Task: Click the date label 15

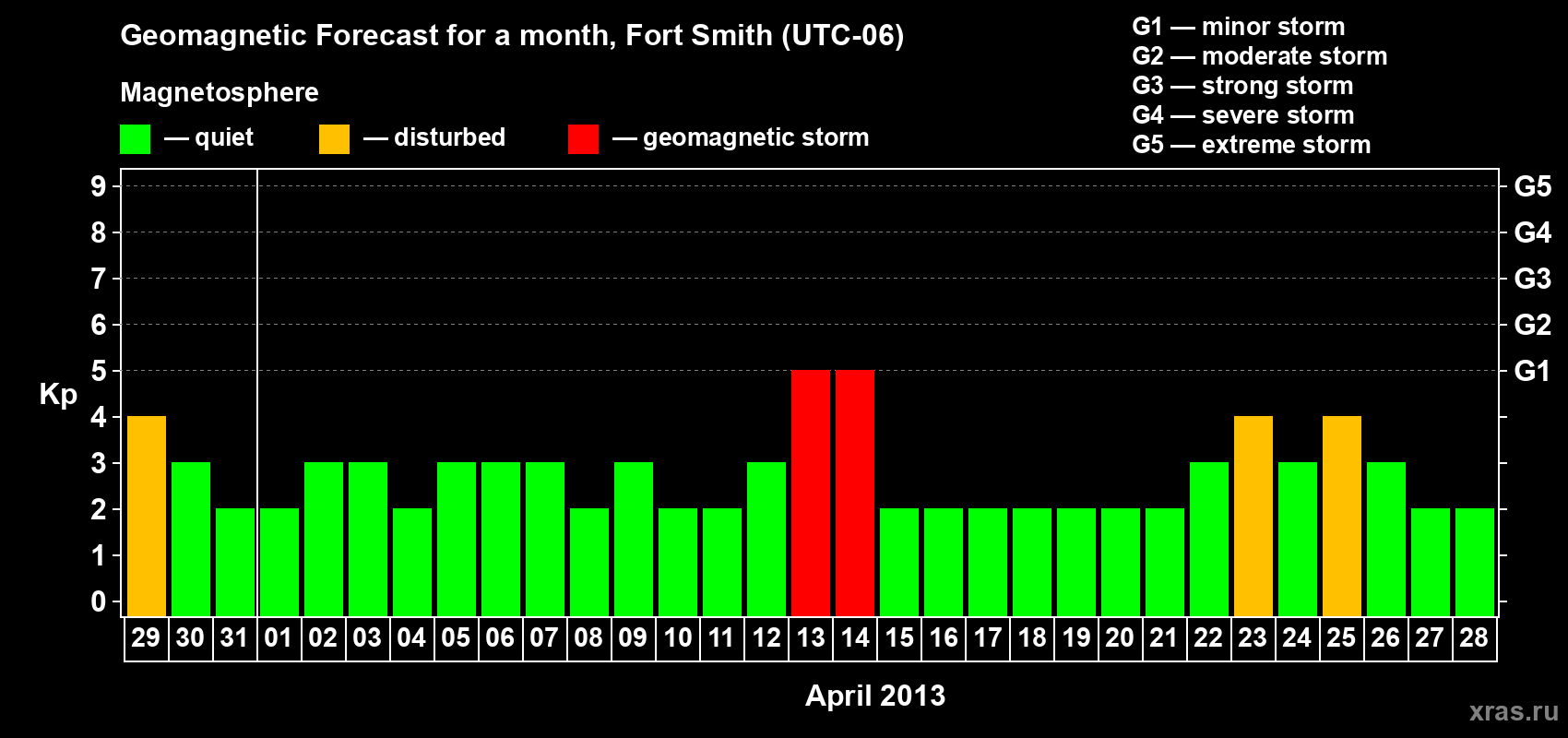Action: (899, 637)
